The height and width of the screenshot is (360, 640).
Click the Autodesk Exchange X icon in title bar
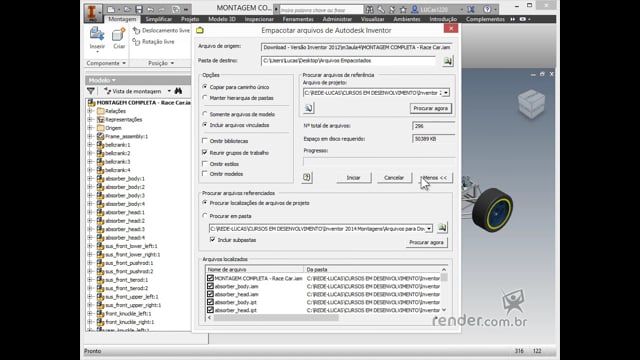(x=471, y=9)
